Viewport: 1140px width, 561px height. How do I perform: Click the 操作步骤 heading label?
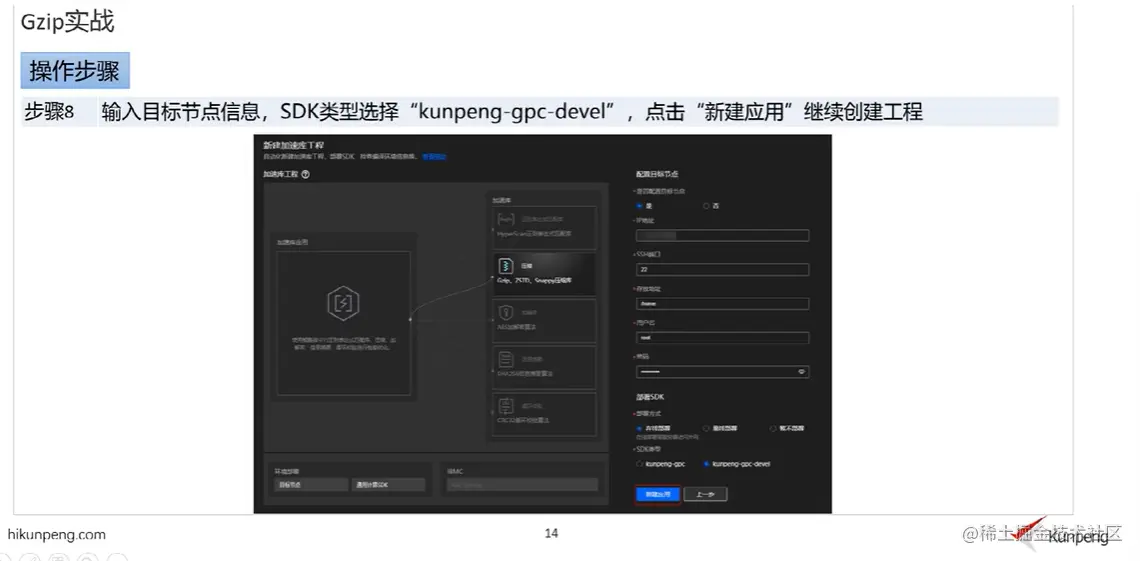75,71
